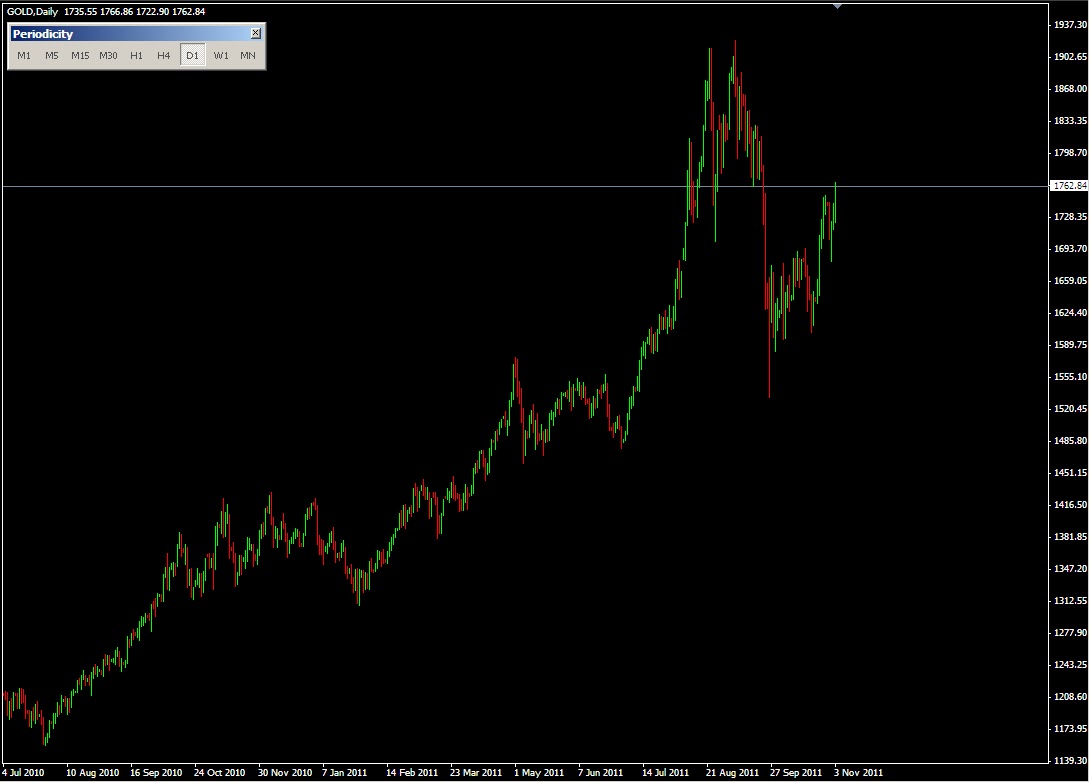Click the 10 Aug 2010 date label
The image size is (1090, 782).
click(x=92, y=772)
